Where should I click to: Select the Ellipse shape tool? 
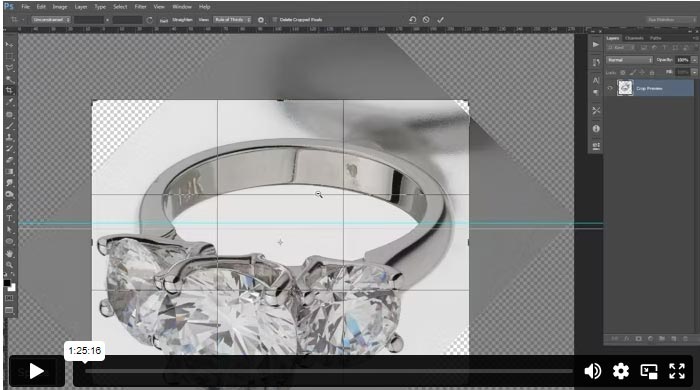[9, 241]
